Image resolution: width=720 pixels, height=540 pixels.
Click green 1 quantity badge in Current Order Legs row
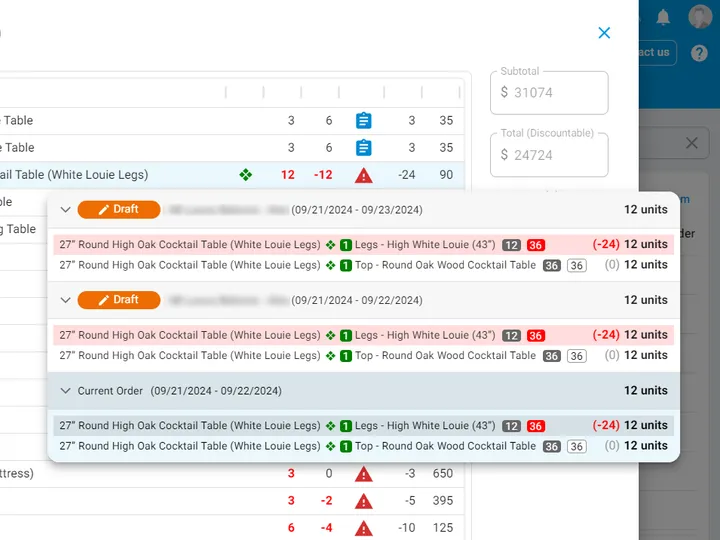[346, 426]
